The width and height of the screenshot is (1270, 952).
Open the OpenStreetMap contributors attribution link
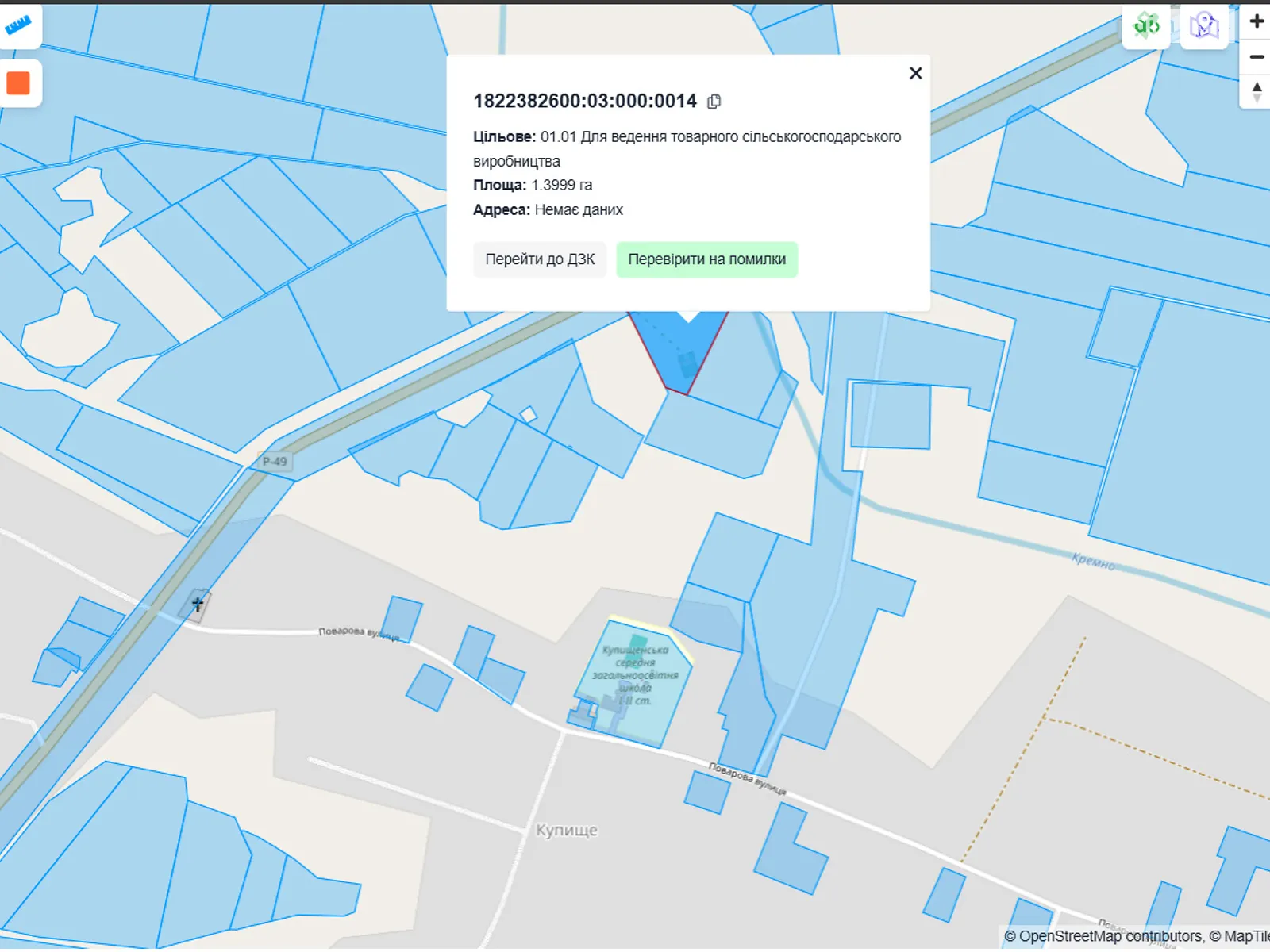pos(1103,936)
